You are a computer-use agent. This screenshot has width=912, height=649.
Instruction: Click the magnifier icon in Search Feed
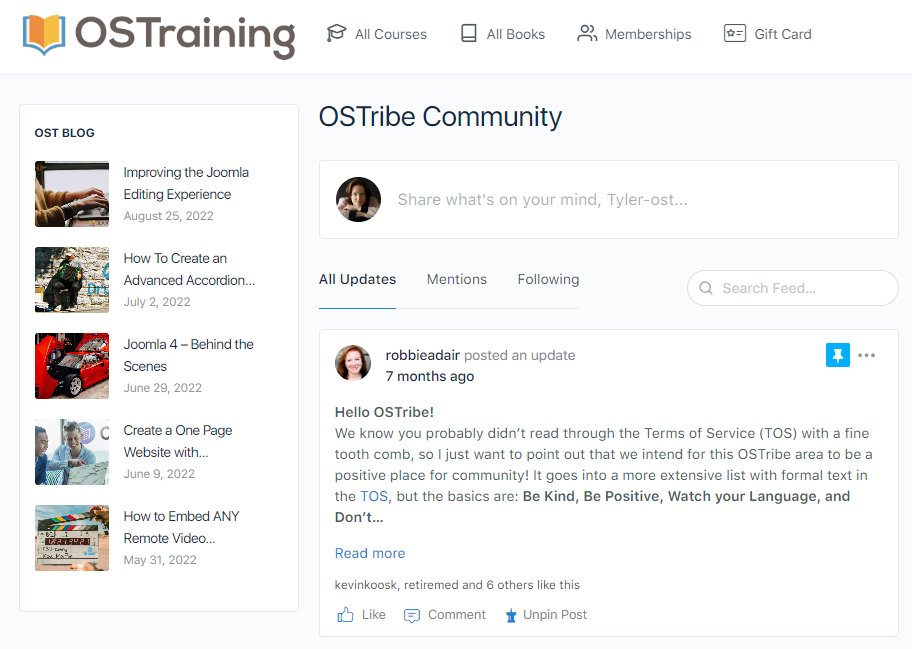click(706, 288)
